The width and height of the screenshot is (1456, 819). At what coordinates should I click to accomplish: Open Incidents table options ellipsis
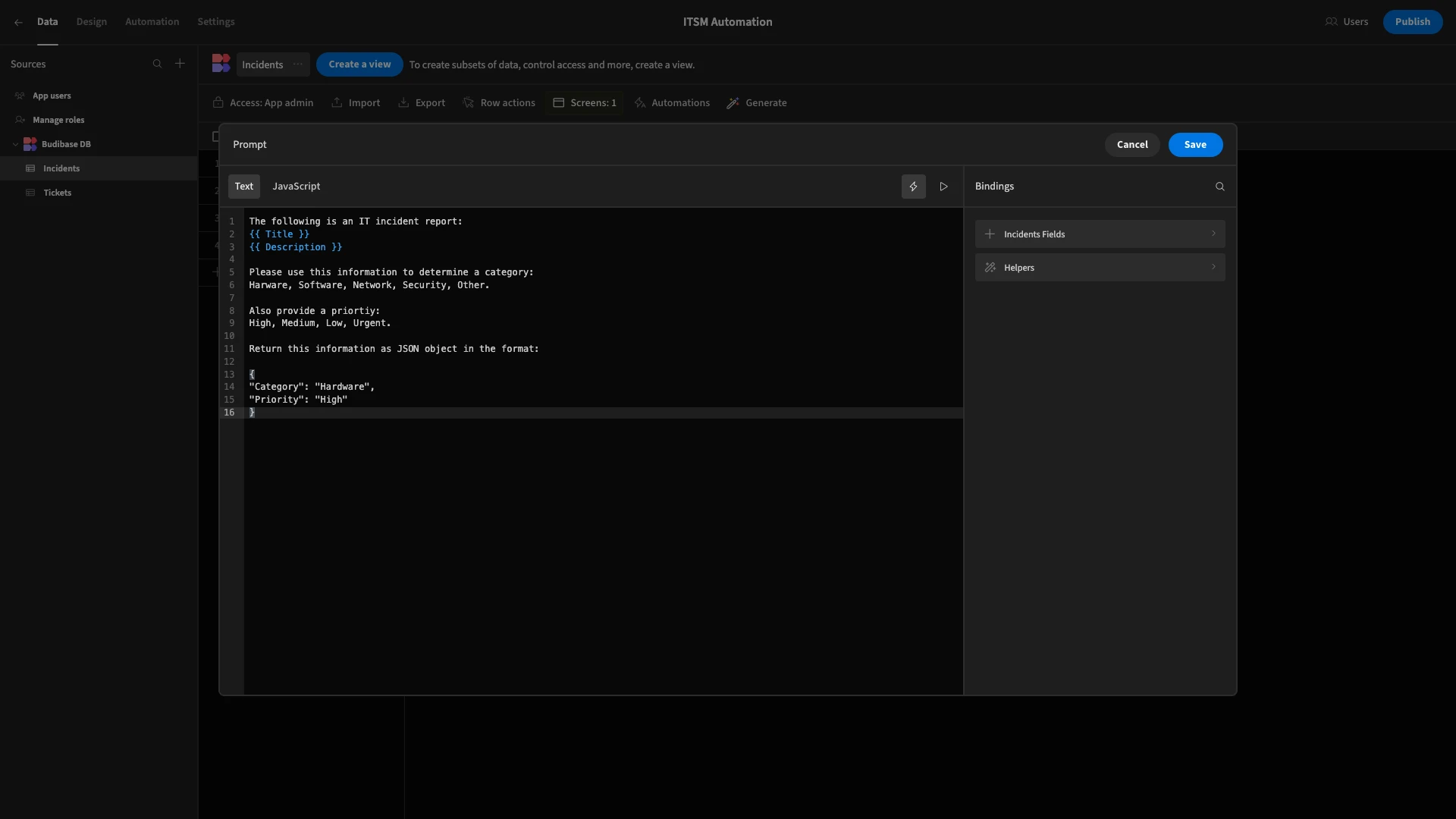click(298, 64)
